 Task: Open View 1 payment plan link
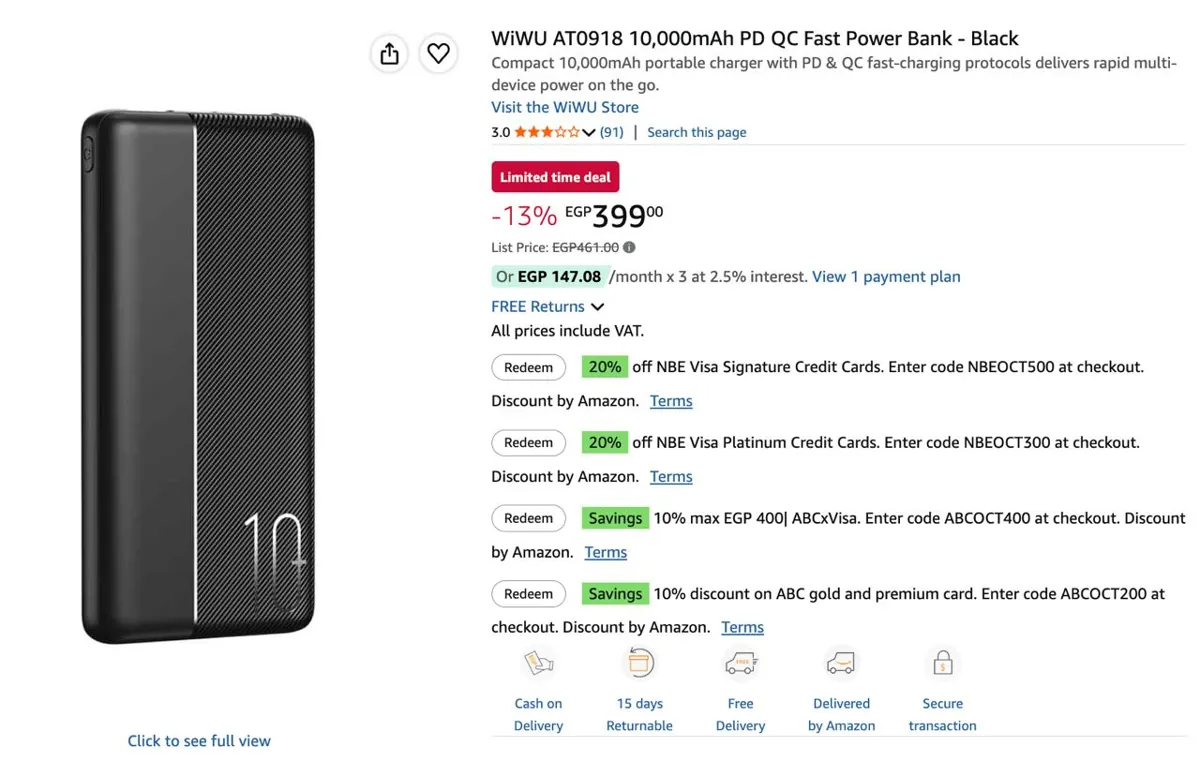click(x=886, y=277)
